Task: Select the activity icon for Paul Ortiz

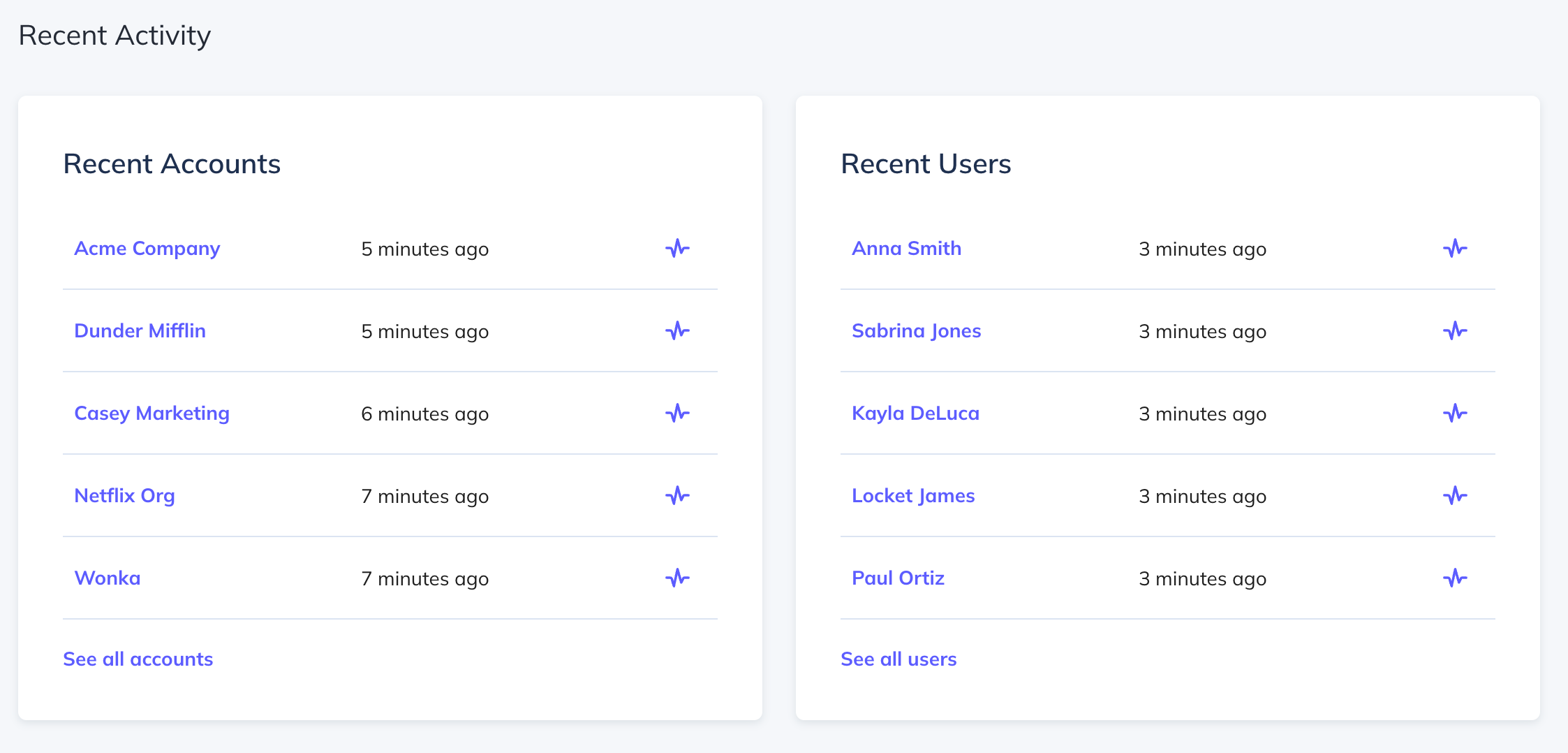Action: [x=1455, y=578]
